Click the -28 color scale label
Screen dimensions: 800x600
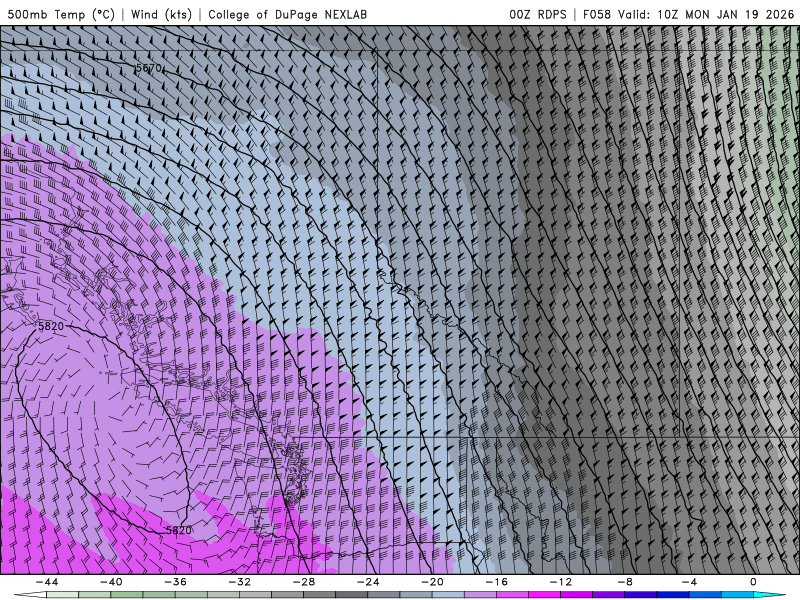(x=304, y=582)
